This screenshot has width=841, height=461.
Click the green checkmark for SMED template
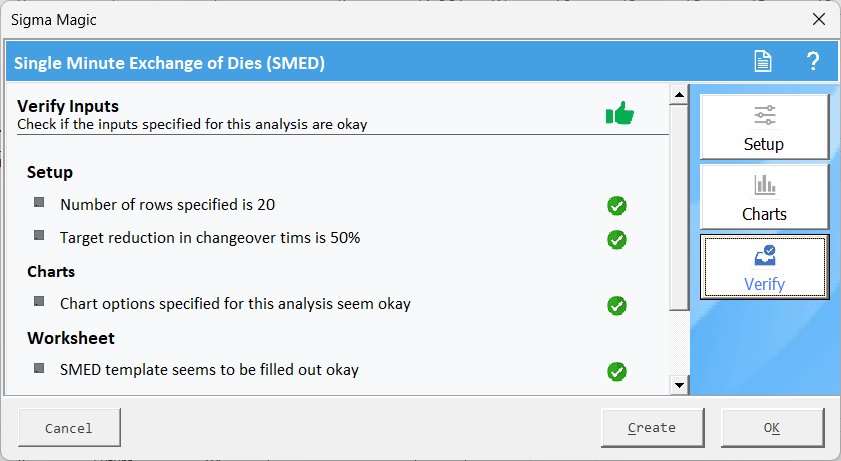click(x=617, y=371)
